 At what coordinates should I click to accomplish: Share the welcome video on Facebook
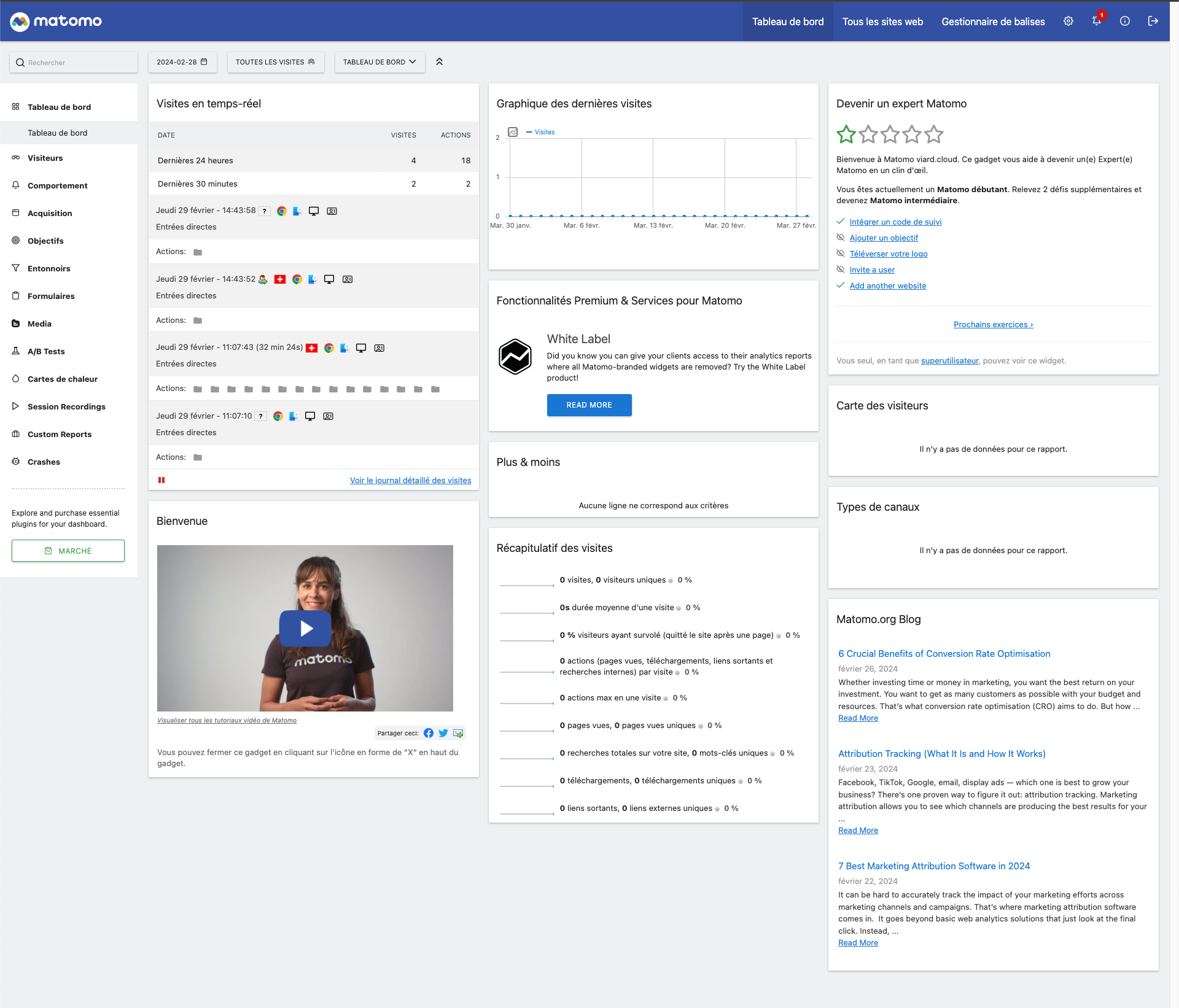point(429,733)
